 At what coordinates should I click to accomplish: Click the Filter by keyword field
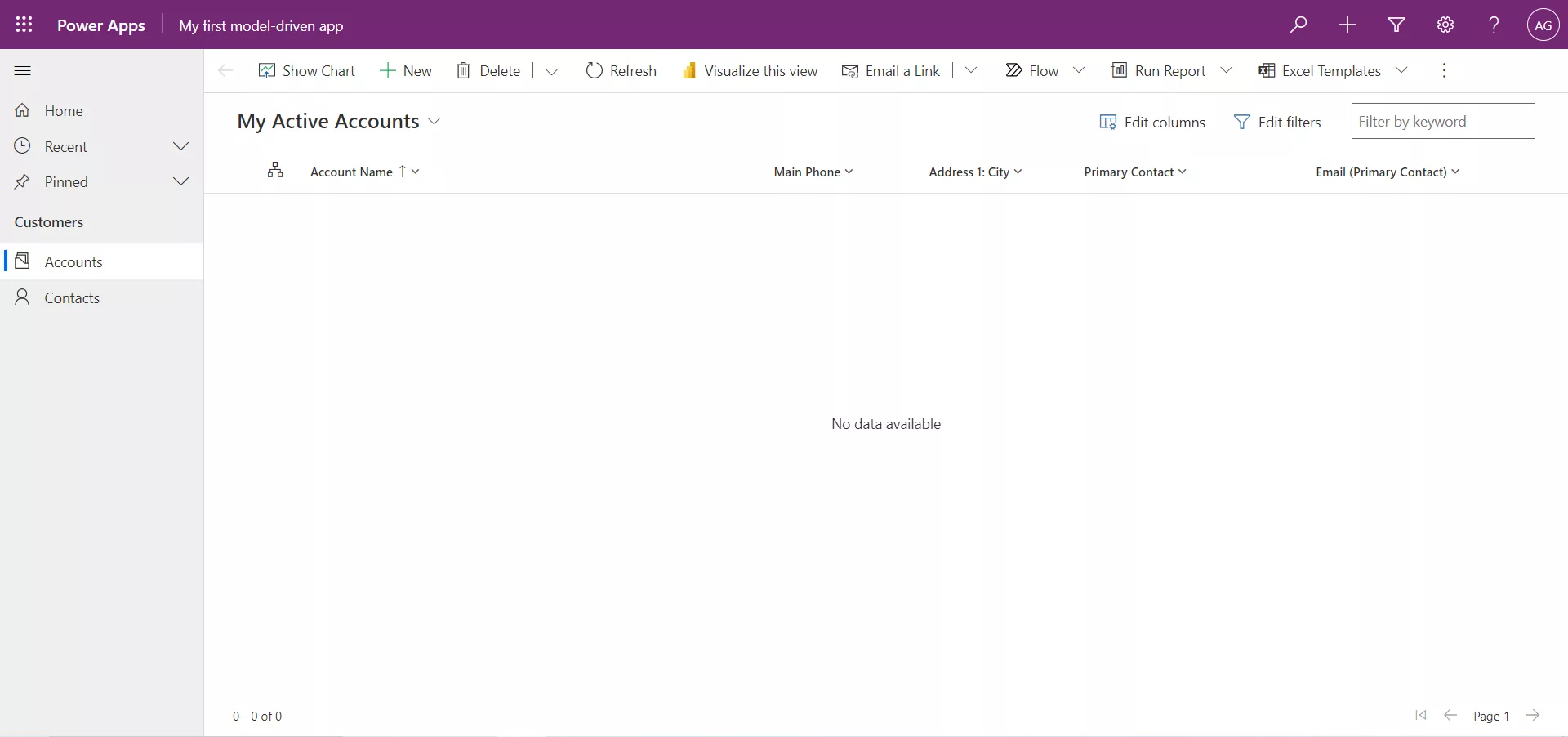pyautogui.click(x=1444, y=121)
